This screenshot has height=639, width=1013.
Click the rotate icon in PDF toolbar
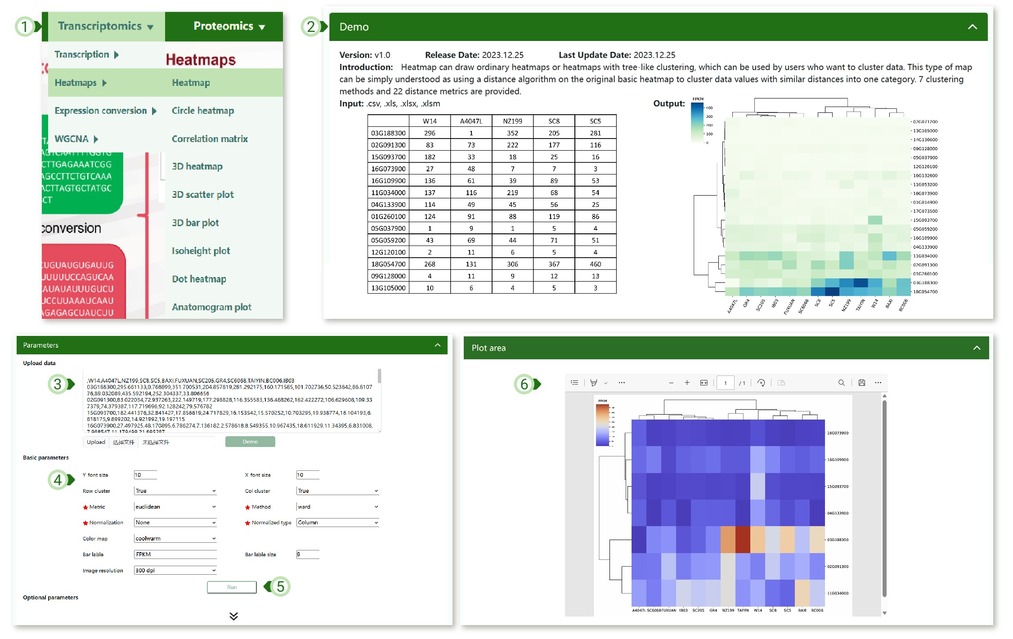(x=761, y=382)
